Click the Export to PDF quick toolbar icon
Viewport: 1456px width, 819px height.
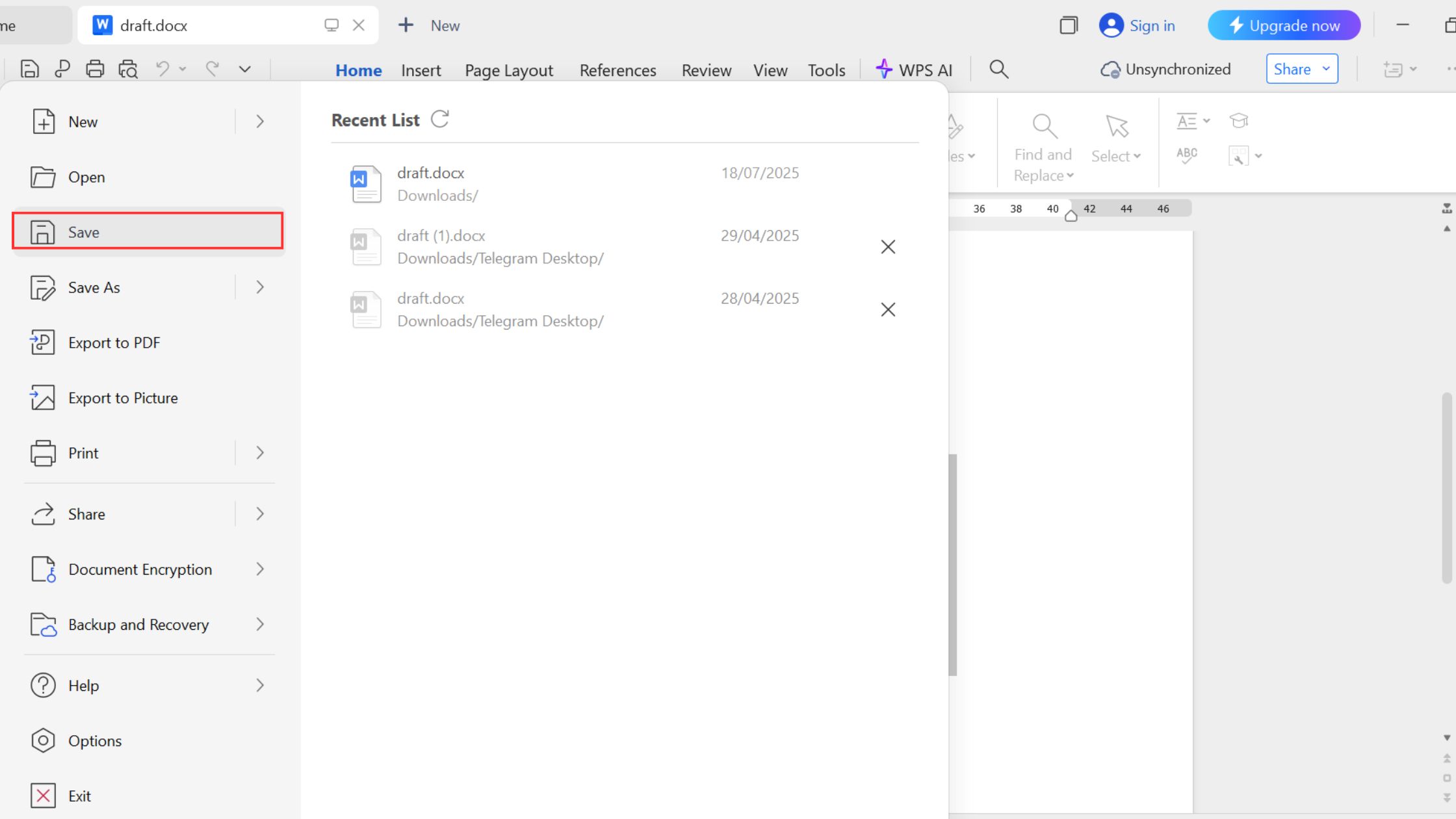point(62,69)
